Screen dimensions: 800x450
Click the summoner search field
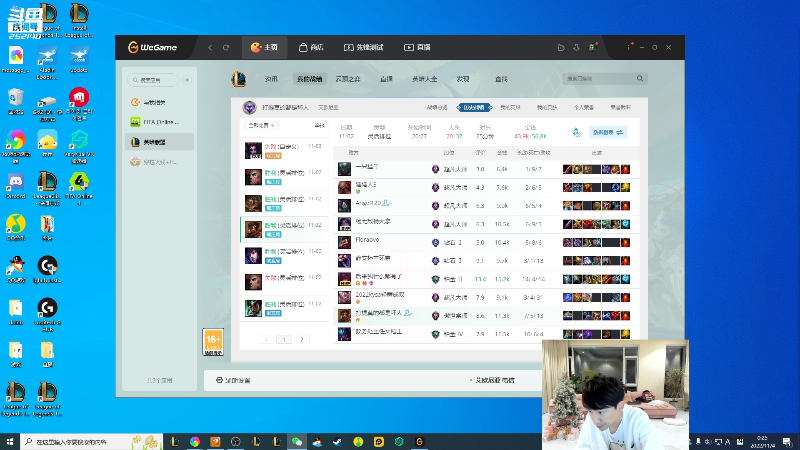[600, 79]
